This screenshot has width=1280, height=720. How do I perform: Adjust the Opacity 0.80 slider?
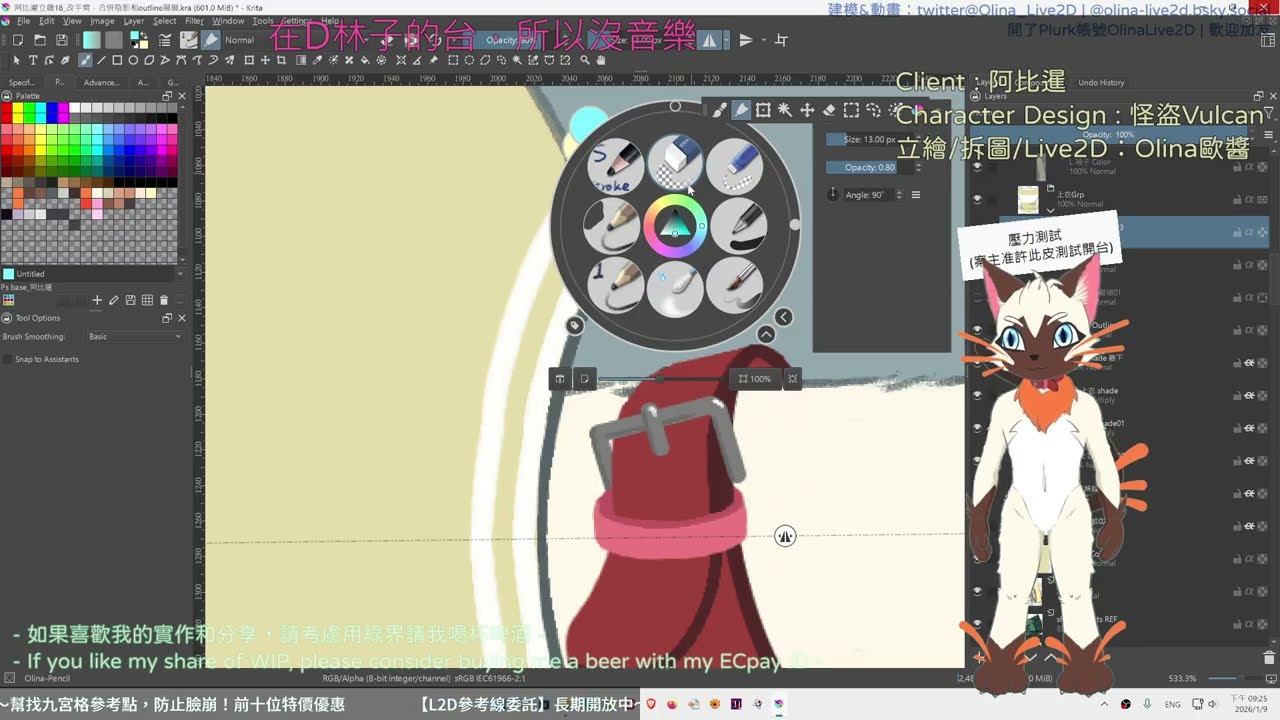[869, 167]
